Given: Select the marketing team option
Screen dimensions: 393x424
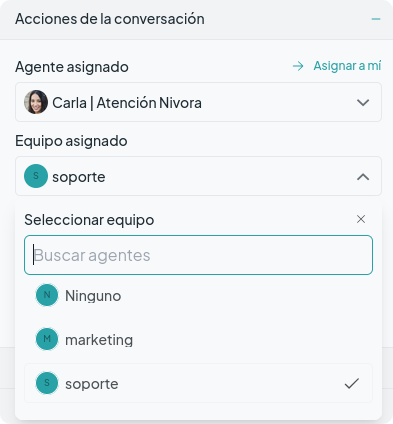Looking at the screenshot, I should click(x=198, y=339).
